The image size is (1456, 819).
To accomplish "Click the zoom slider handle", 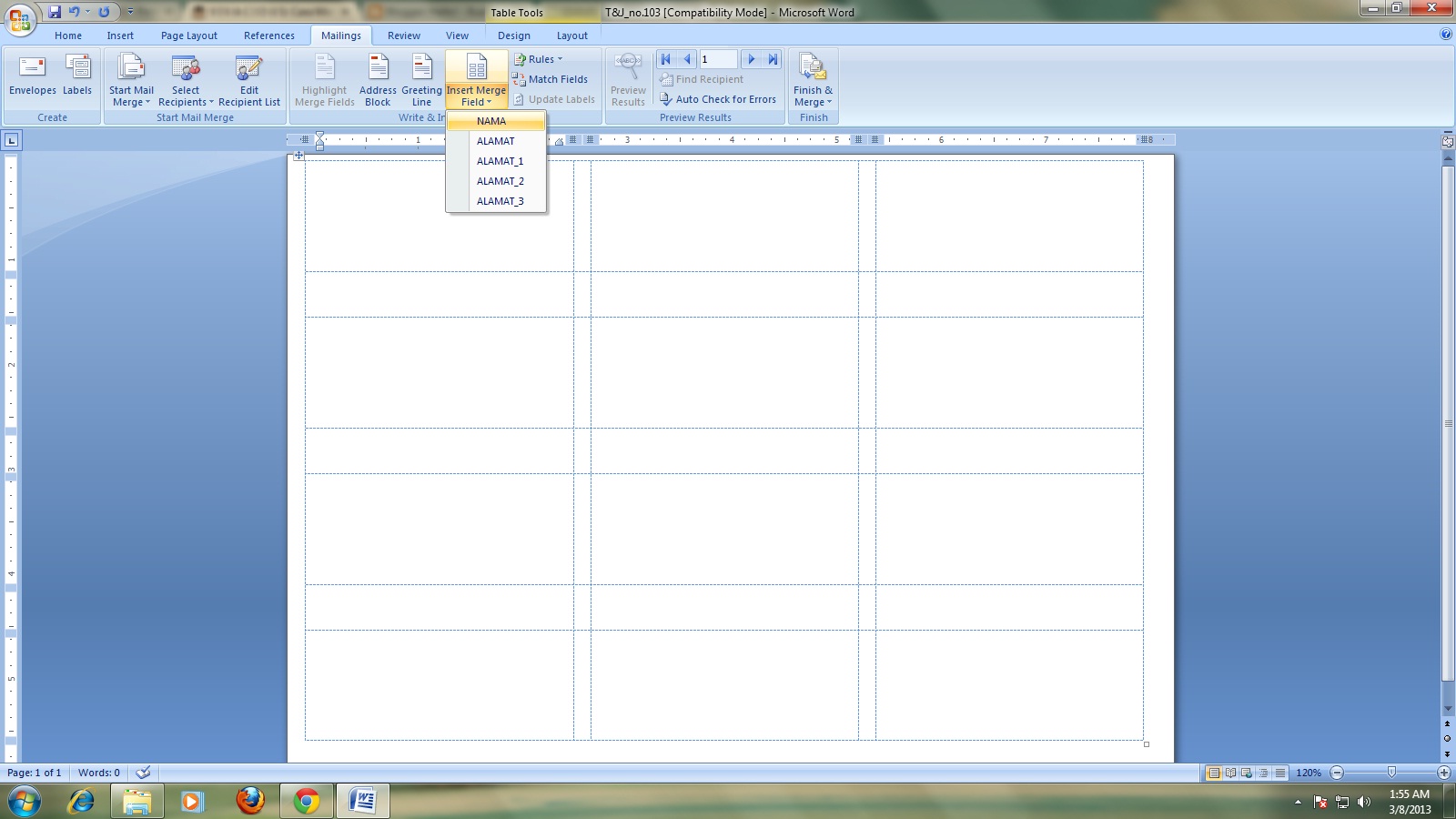I will [1391, 773].
